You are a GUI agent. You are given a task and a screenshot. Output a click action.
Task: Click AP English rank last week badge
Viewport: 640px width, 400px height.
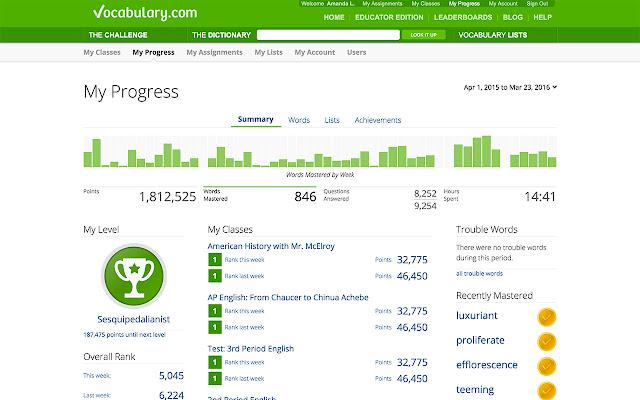215,327
